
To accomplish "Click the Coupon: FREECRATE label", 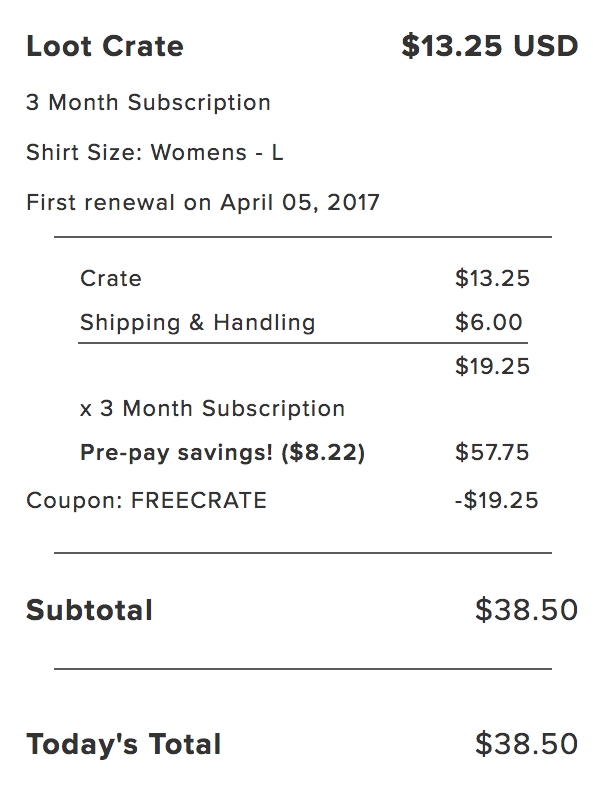I will [x=147, y=501].
